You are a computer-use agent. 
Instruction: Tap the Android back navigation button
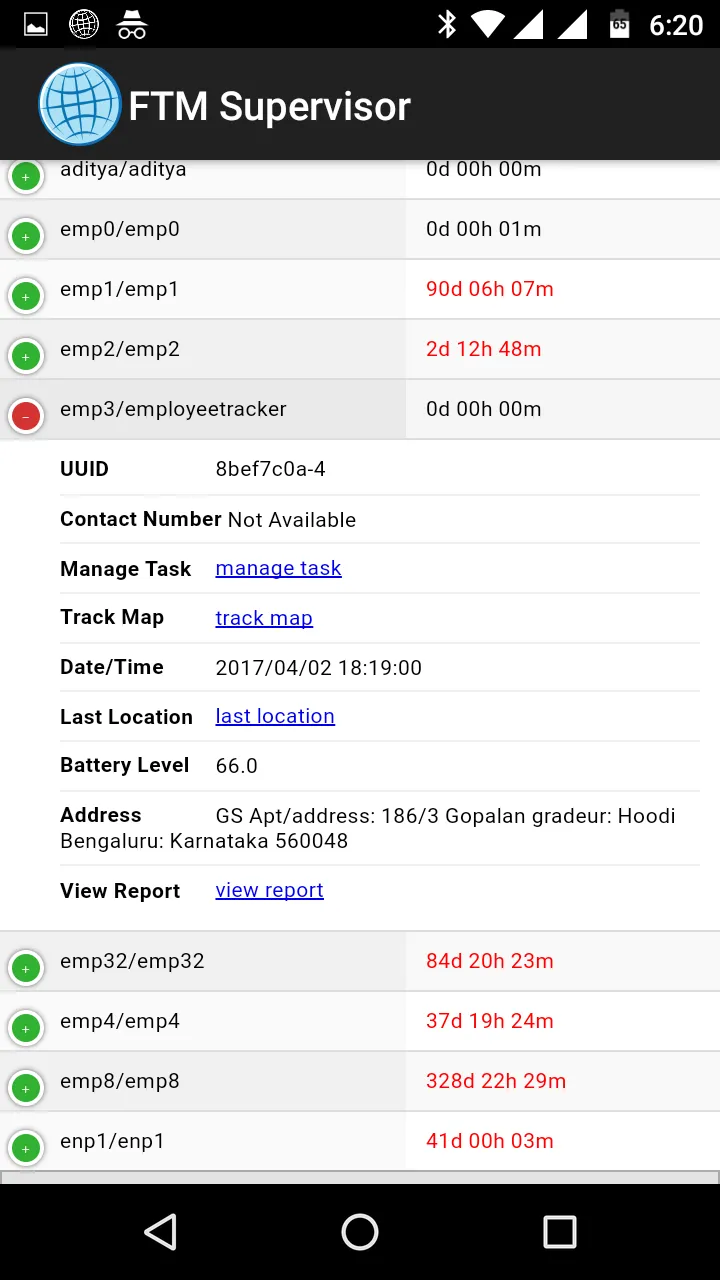point(160,1232)
